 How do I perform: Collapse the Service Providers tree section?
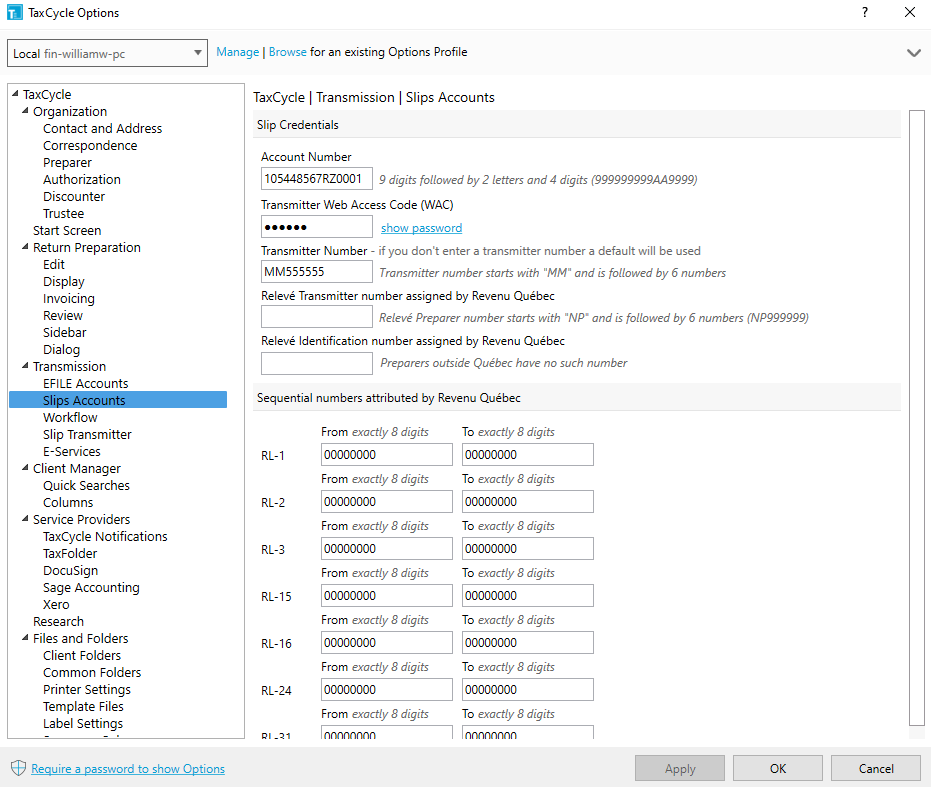(25, 519)
